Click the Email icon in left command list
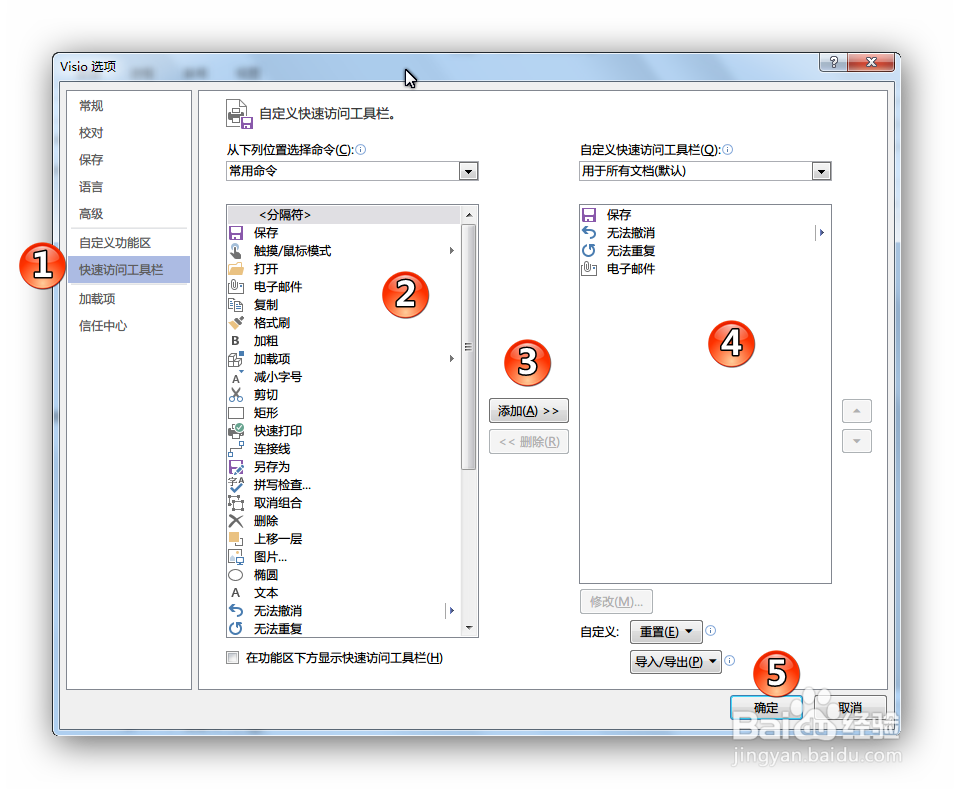Viewport: 954px width, 789px height. (x=235, y=287)
